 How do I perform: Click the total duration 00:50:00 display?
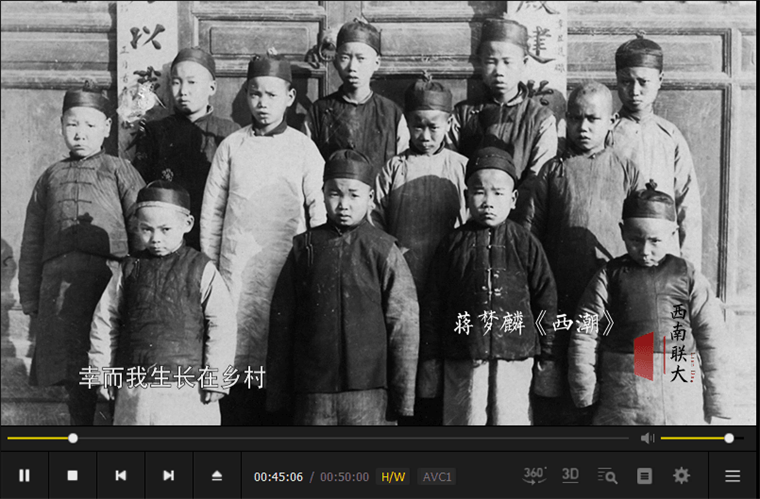(x=344, y=477)
